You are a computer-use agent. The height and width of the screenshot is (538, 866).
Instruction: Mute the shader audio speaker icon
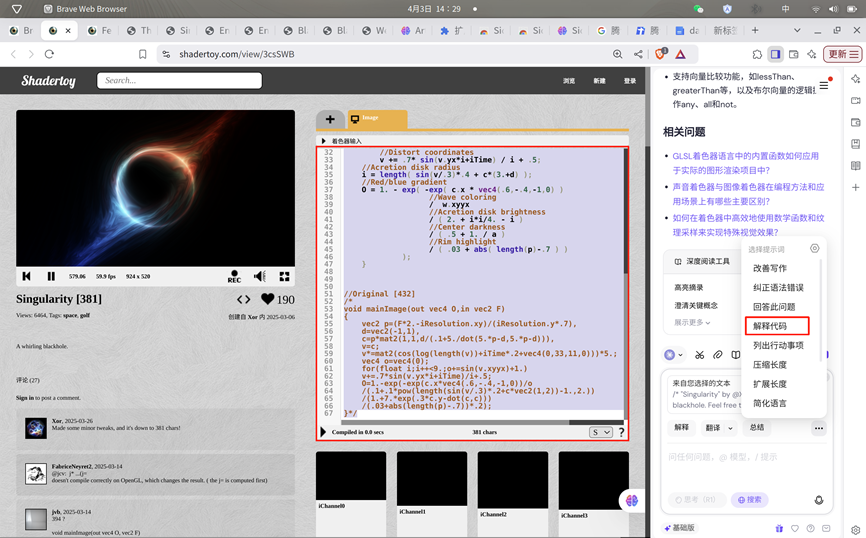coord(260,276)
